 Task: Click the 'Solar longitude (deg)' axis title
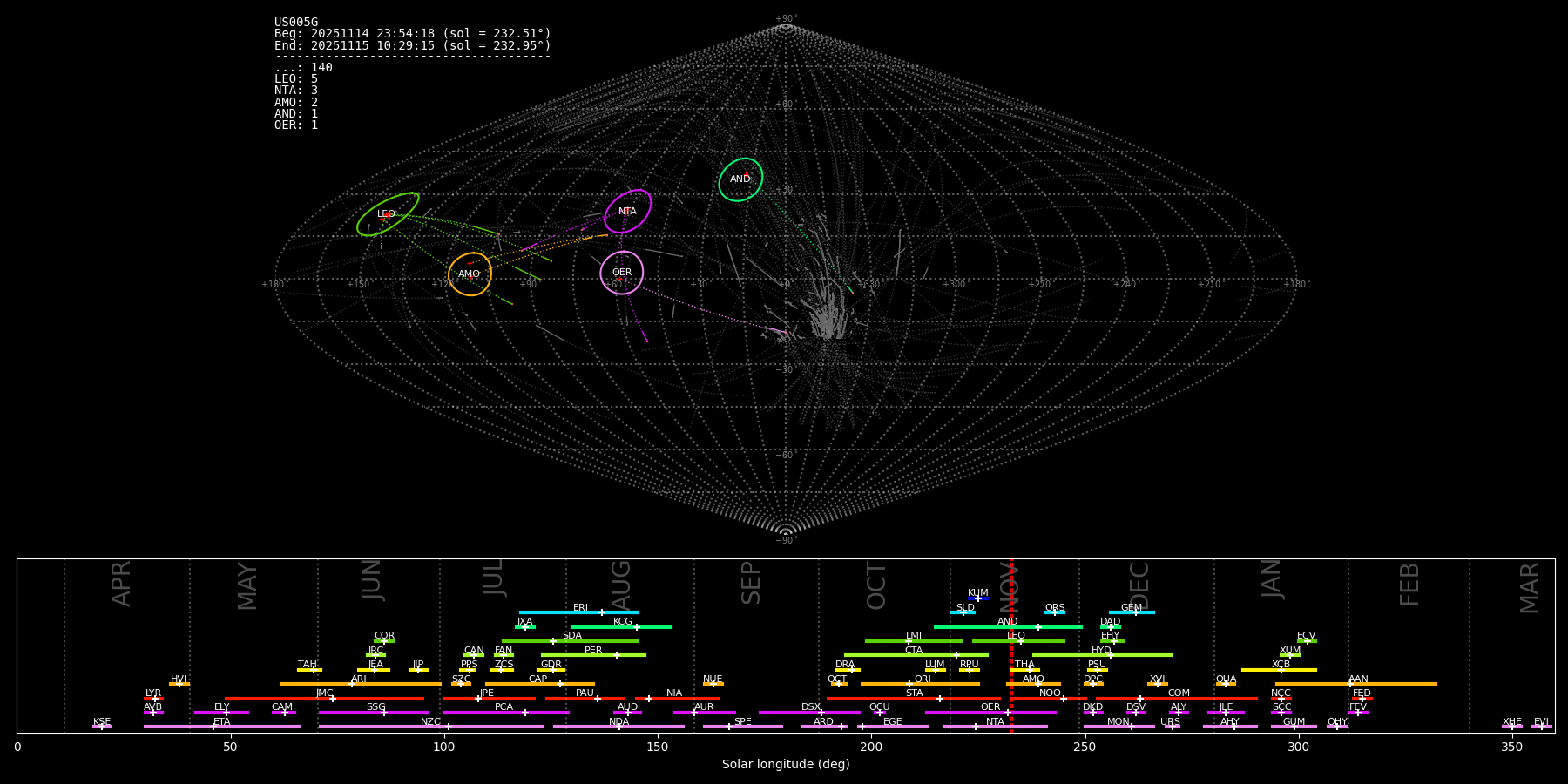pos(786,765)
